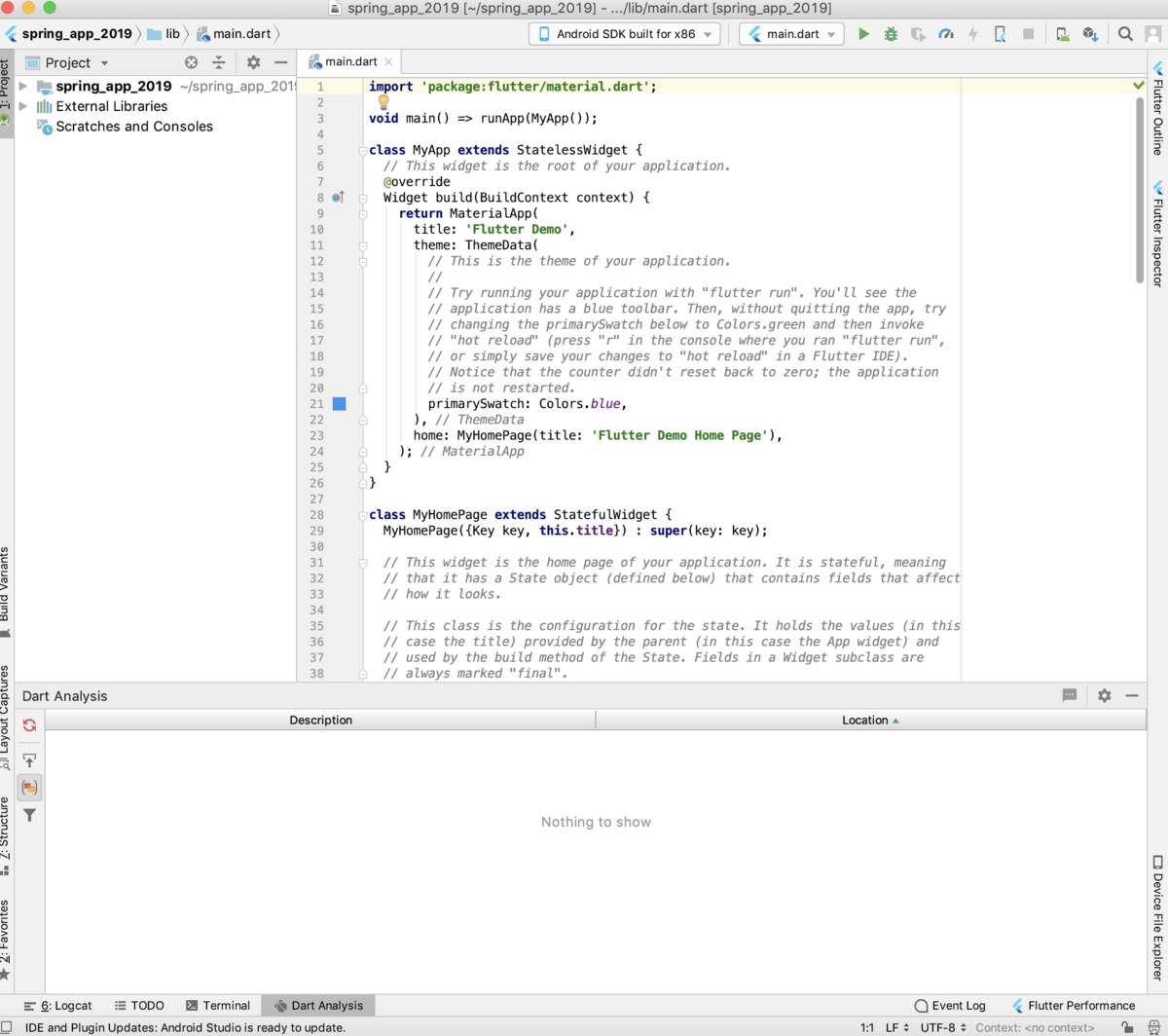1168x1036 pixels.
Task: Open the Build Variants side tab
Action: pyautogui.click(x=6, y=591)
